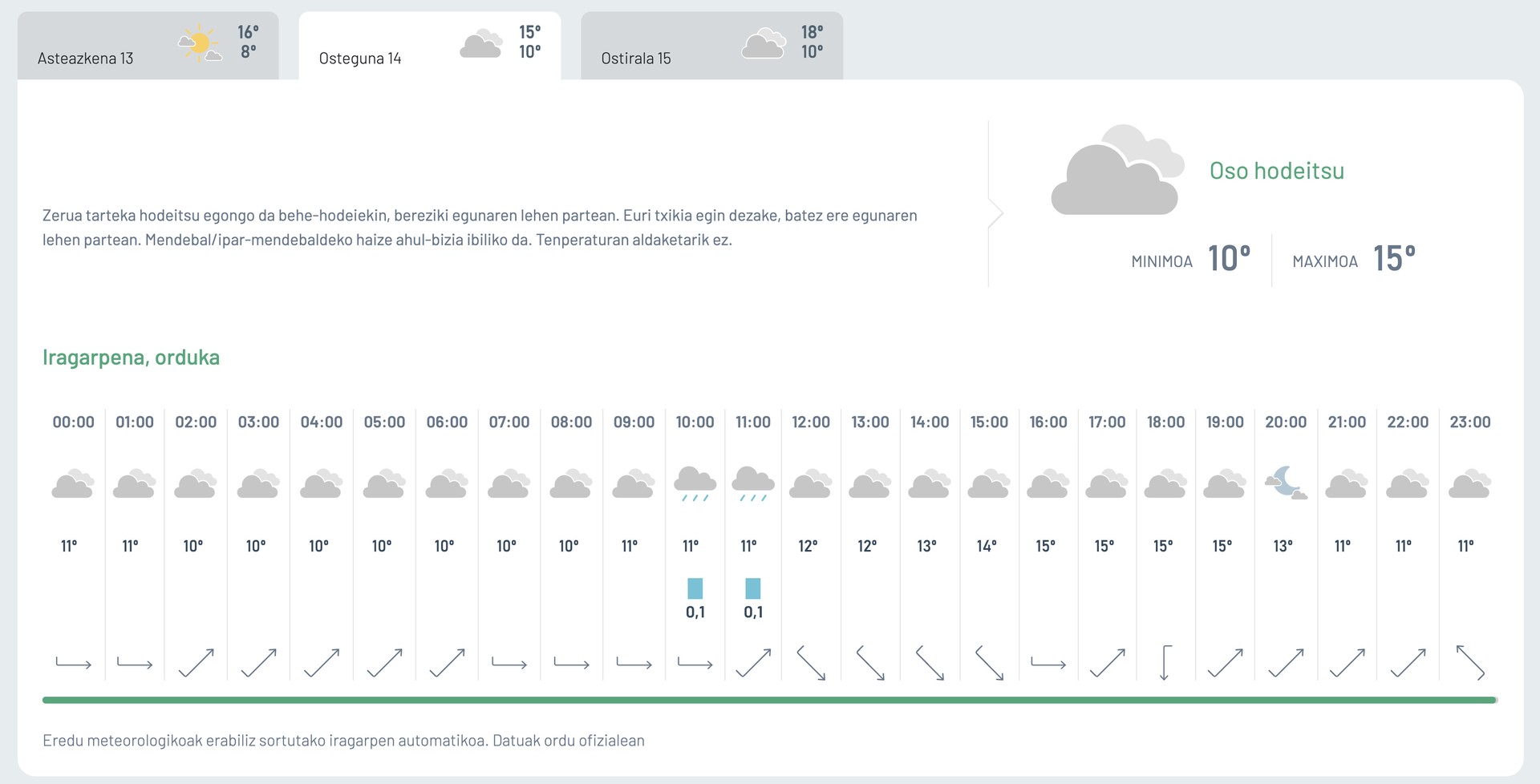Click the rain cloud icon at 10:00
1540x784 pixels.
(x=695, y=484)
